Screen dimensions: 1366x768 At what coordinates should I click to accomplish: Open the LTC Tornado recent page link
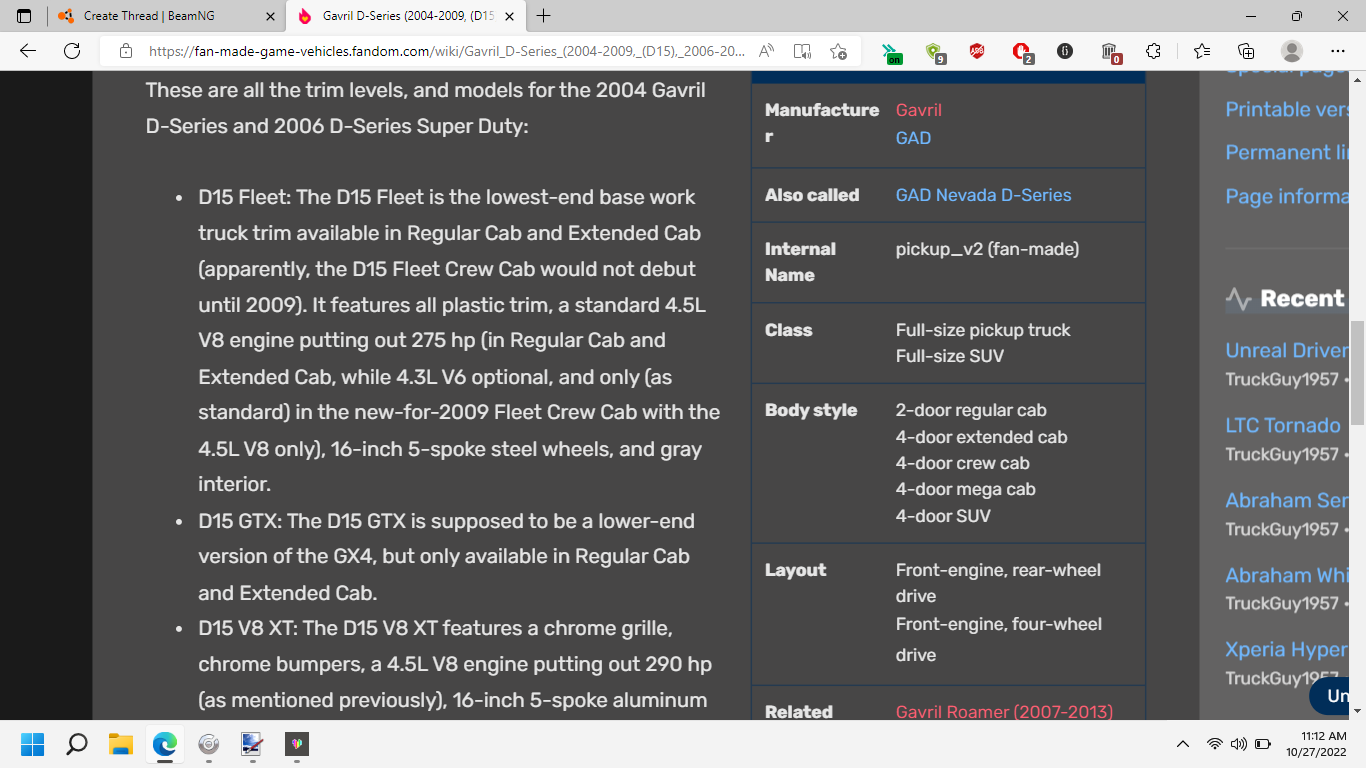[1283, 425]
